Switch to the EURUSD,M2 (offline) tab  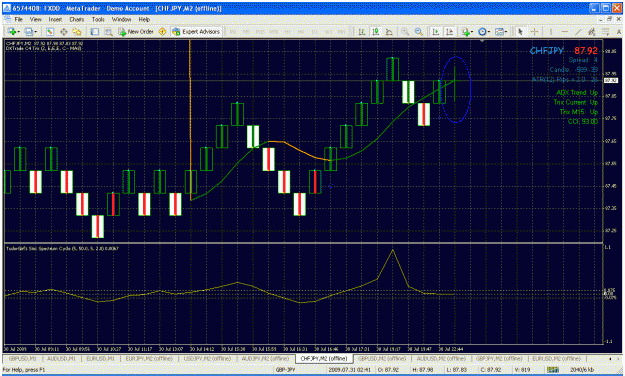click(556, 358)
